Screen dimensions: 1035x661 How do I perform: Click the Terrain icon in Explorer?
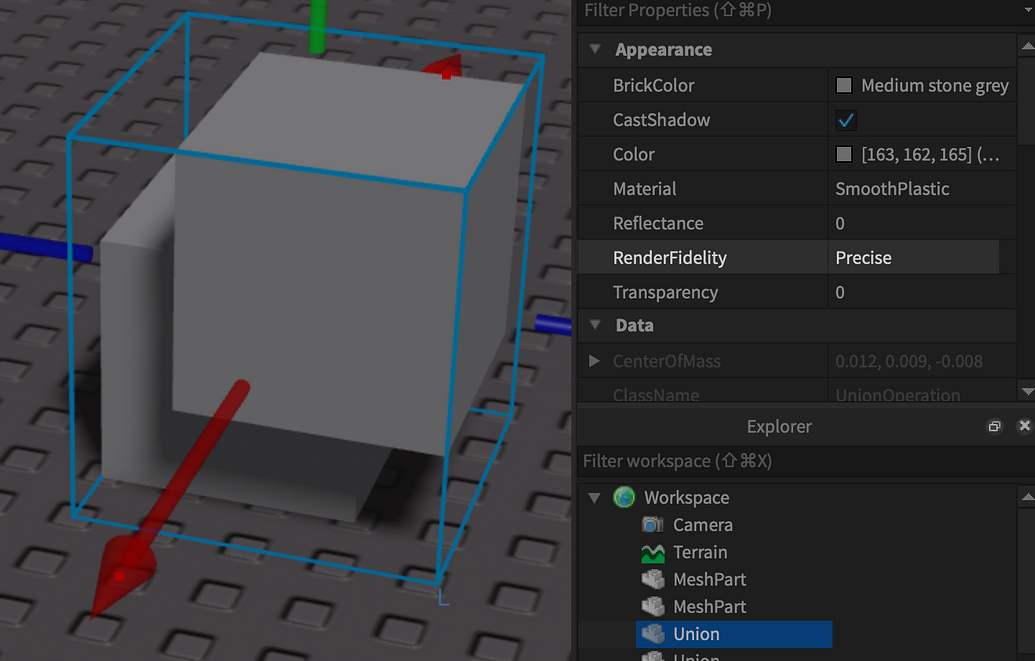(x=651, y=551)
